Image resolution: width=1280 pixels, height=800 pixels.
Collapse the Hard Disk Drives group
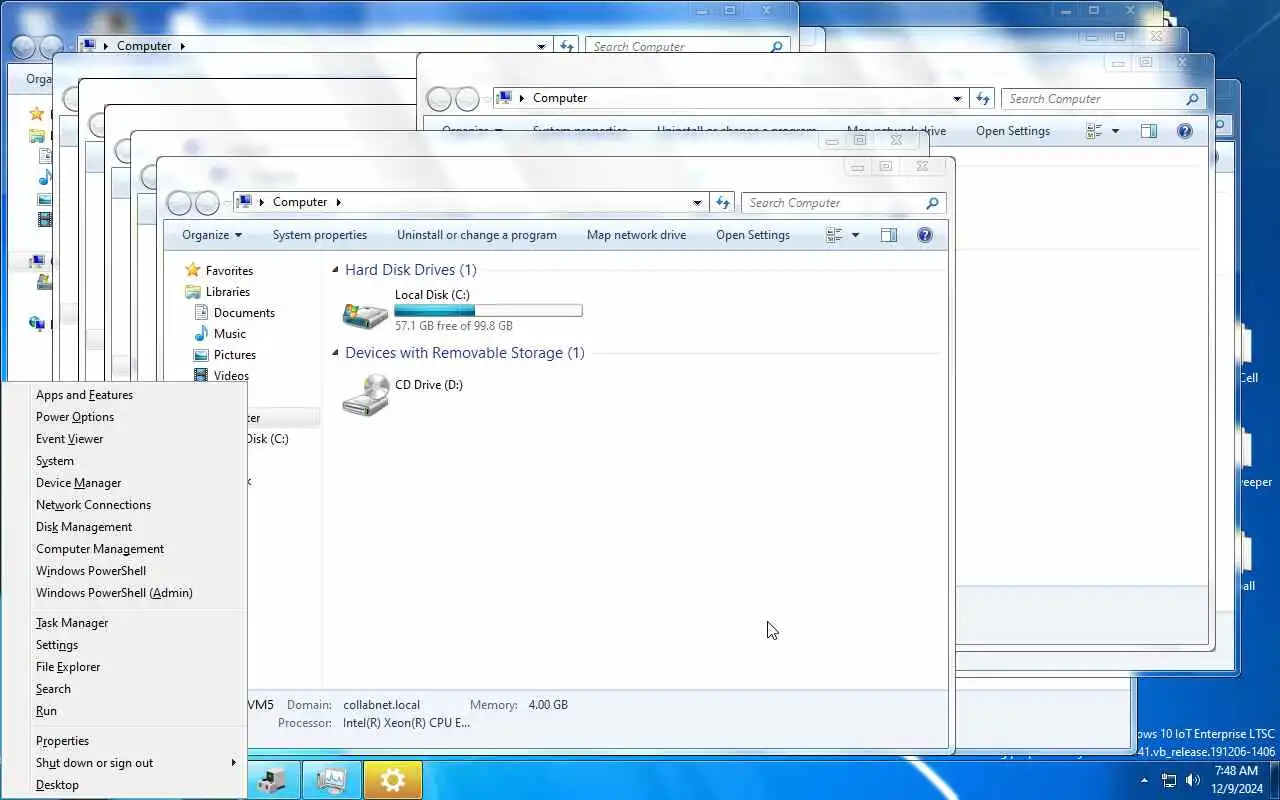[x=336, y=270]
